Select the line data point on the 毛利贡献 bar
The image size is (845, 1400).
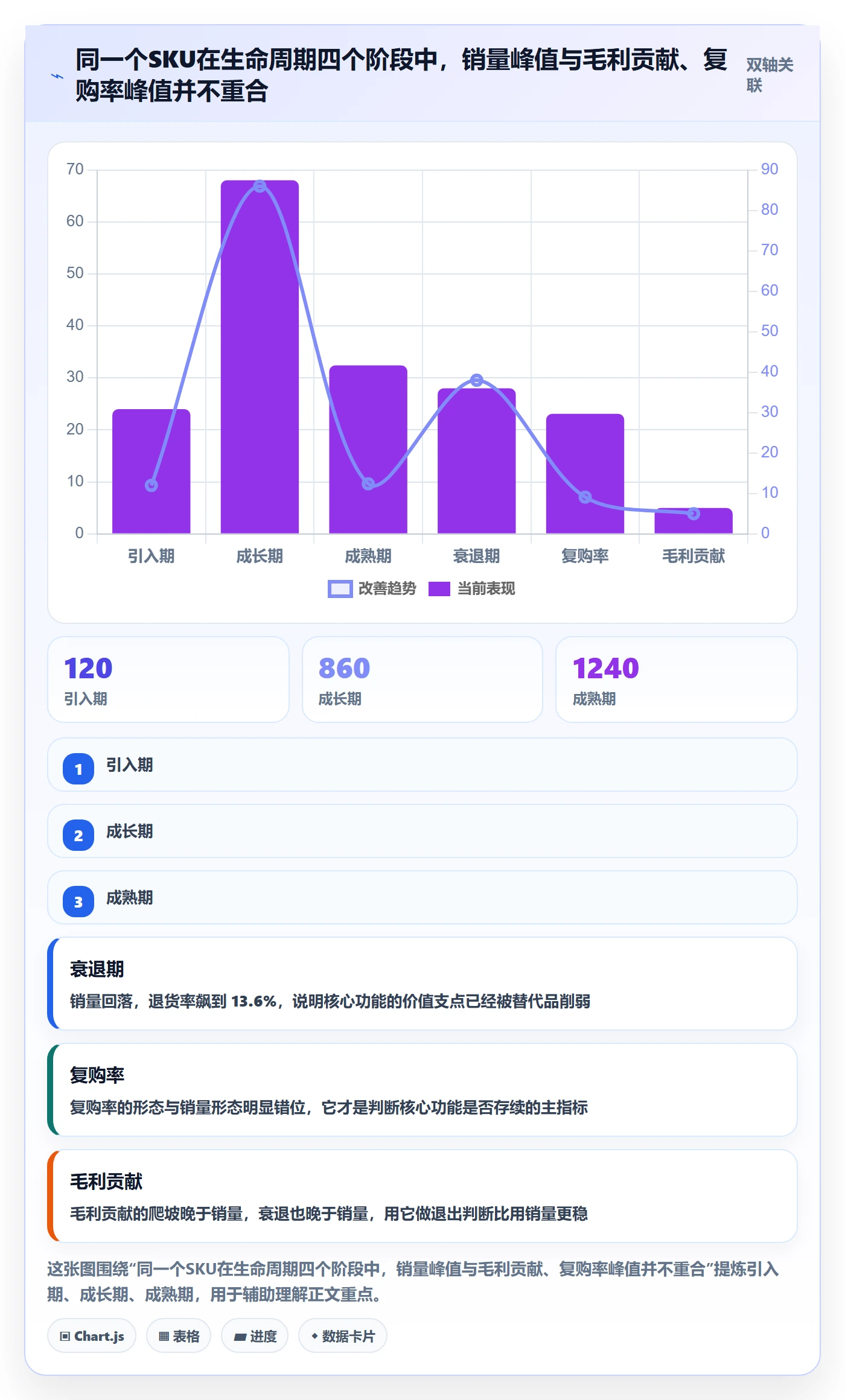coord(694,514)
